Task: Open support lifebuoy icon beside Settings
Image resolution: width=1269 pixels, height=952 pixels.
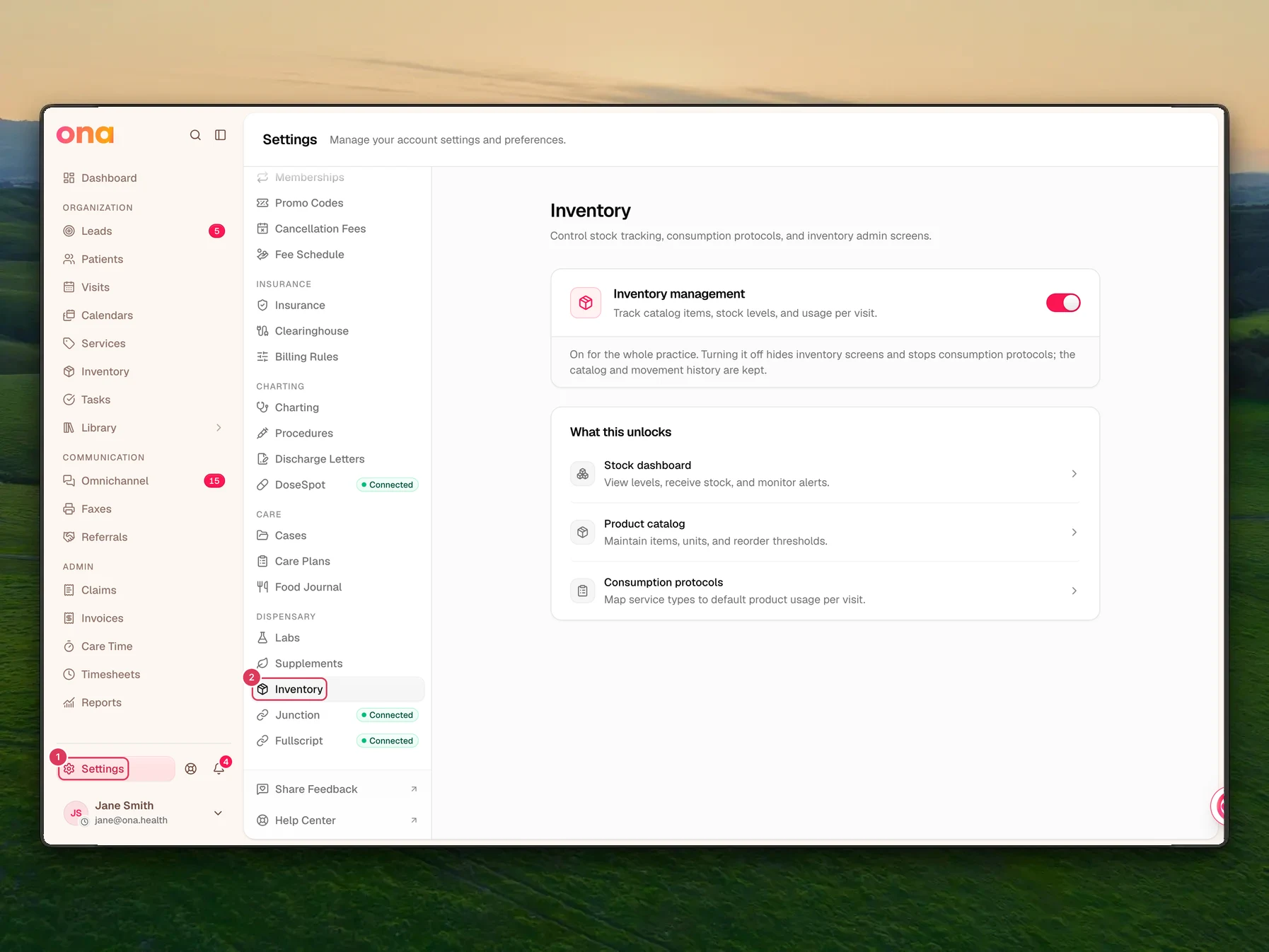Action: pos(191,769)
